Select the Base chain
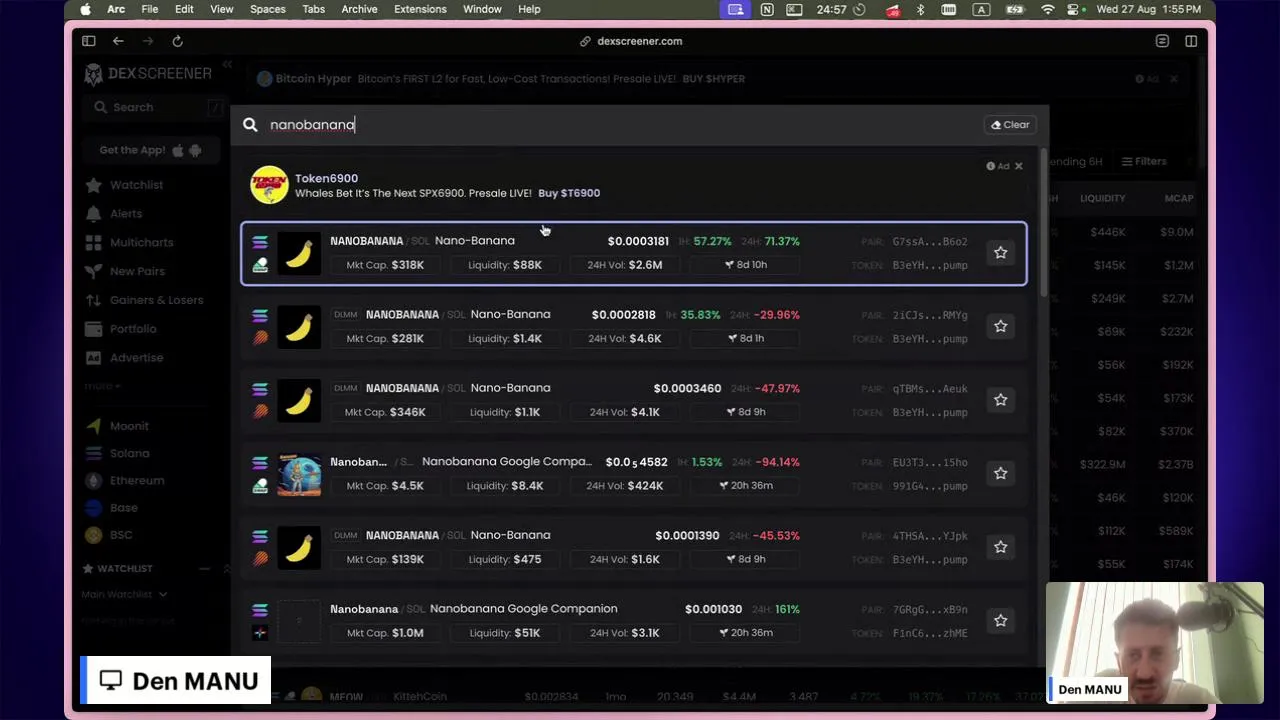Screen dimensions: 1280x720 (x=124, y=508)
